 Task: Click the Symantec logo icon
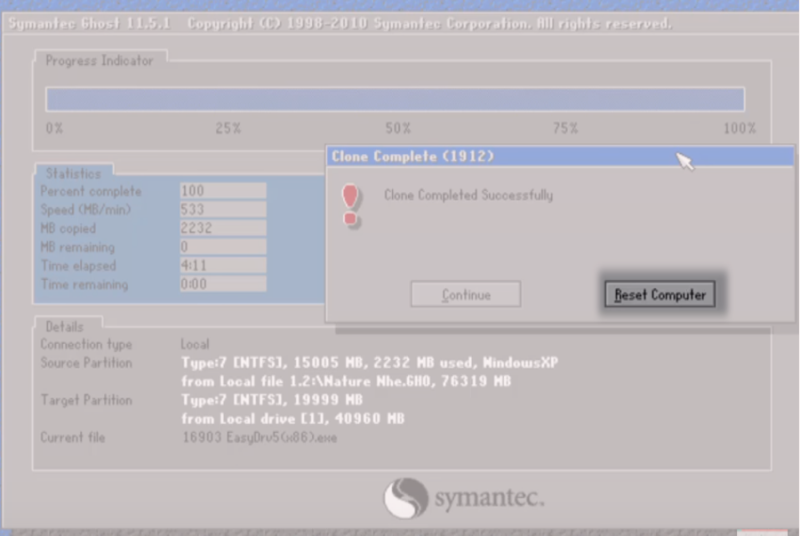(x=406, y=498)
